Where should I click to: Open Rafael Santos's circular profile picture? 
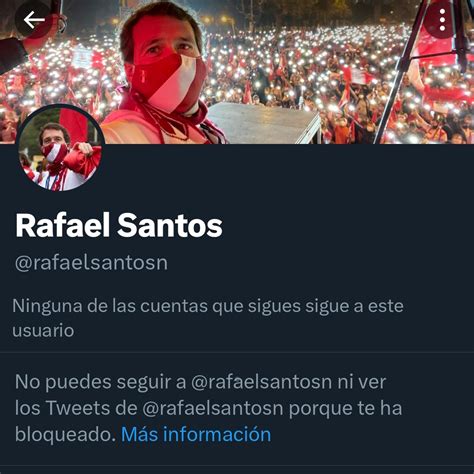(61, 149)
